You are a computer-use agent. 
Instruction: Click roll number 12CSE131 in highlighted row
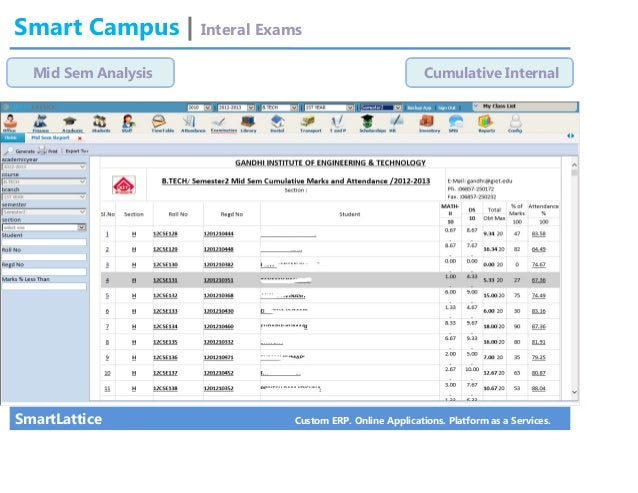pos(165,280)
